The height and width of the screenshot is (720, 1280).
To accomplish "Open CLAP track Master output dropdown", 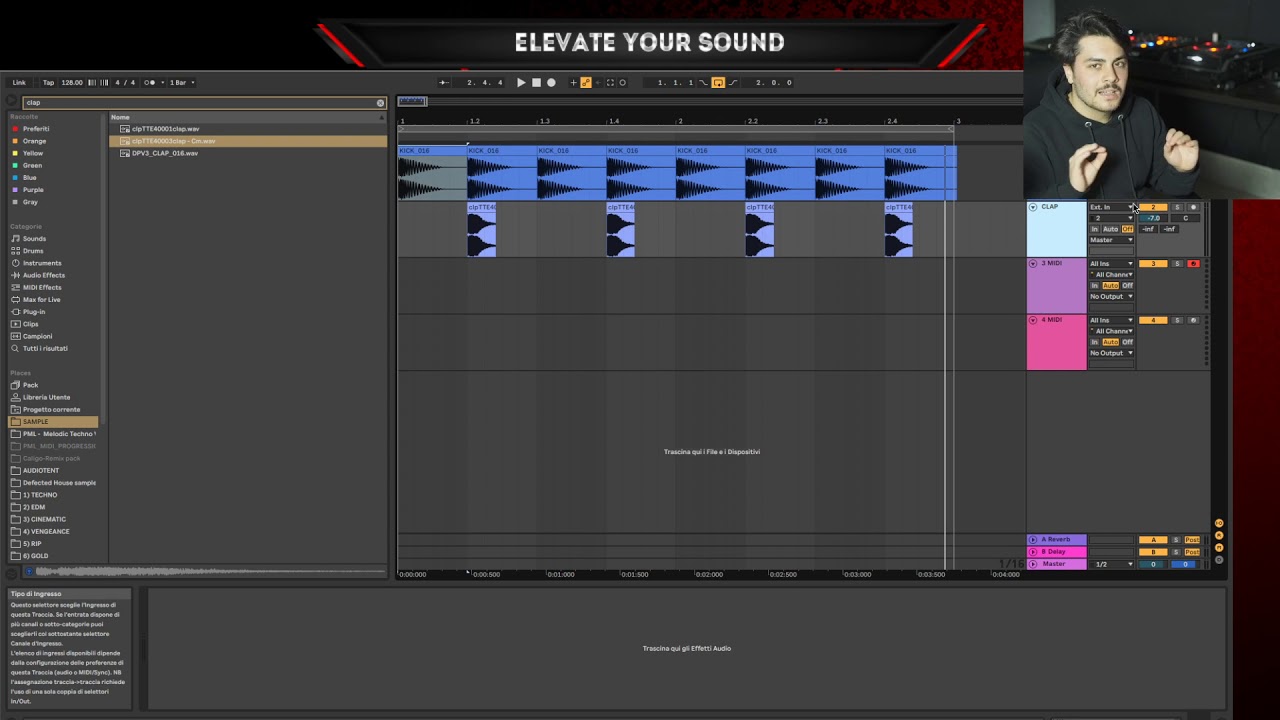I will coord(1112,240).
